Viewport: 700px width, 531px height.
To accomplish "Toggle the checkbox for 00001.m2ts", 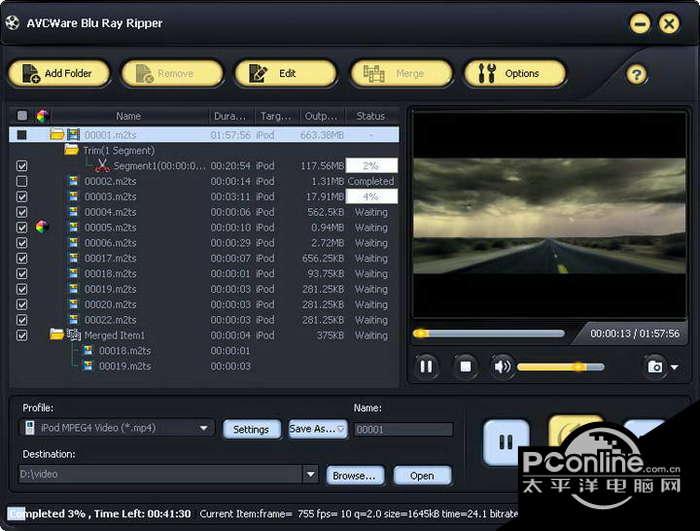I will point(21,134).
